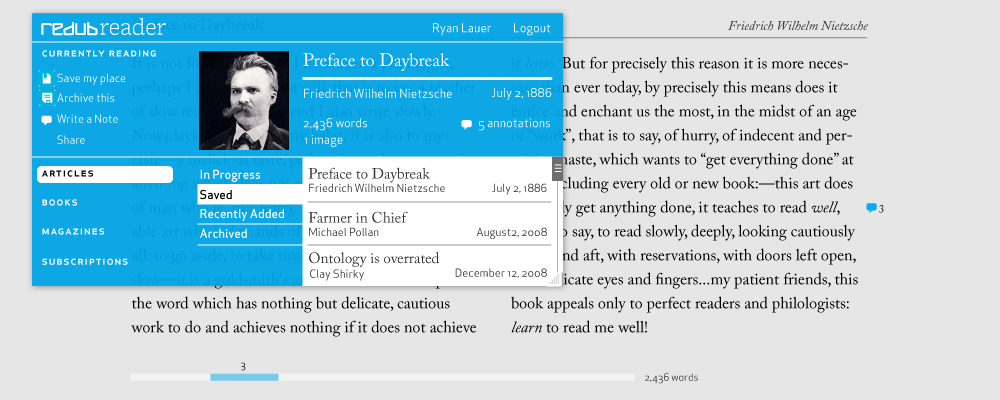Click the 2,436 words label beside progress bar
Image resolution: width=1000 pixels, height=400 pixels.
click(671, 378)
